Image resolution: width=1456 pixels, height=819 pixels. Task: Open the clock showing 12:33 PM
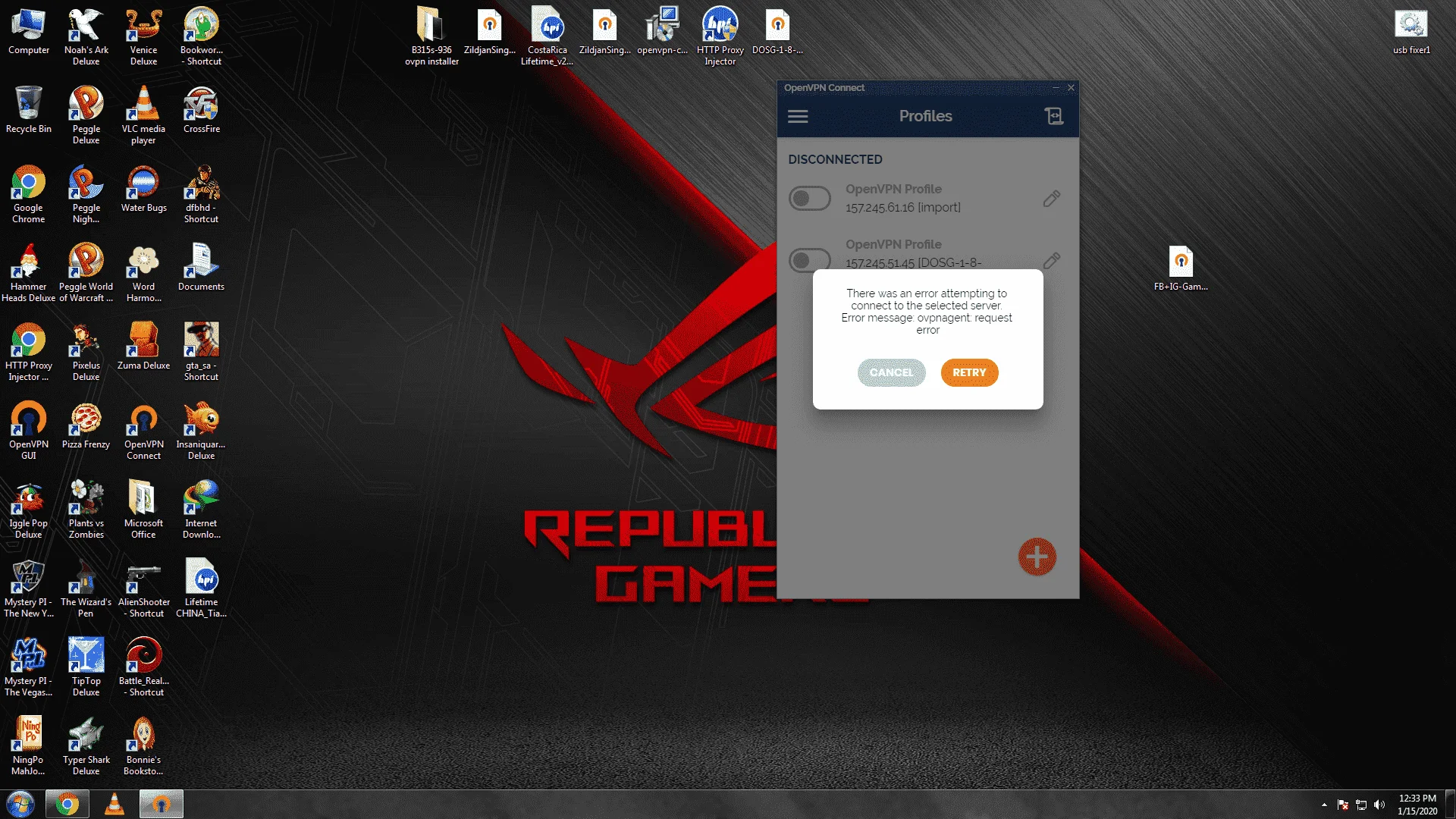[1417, 805]
